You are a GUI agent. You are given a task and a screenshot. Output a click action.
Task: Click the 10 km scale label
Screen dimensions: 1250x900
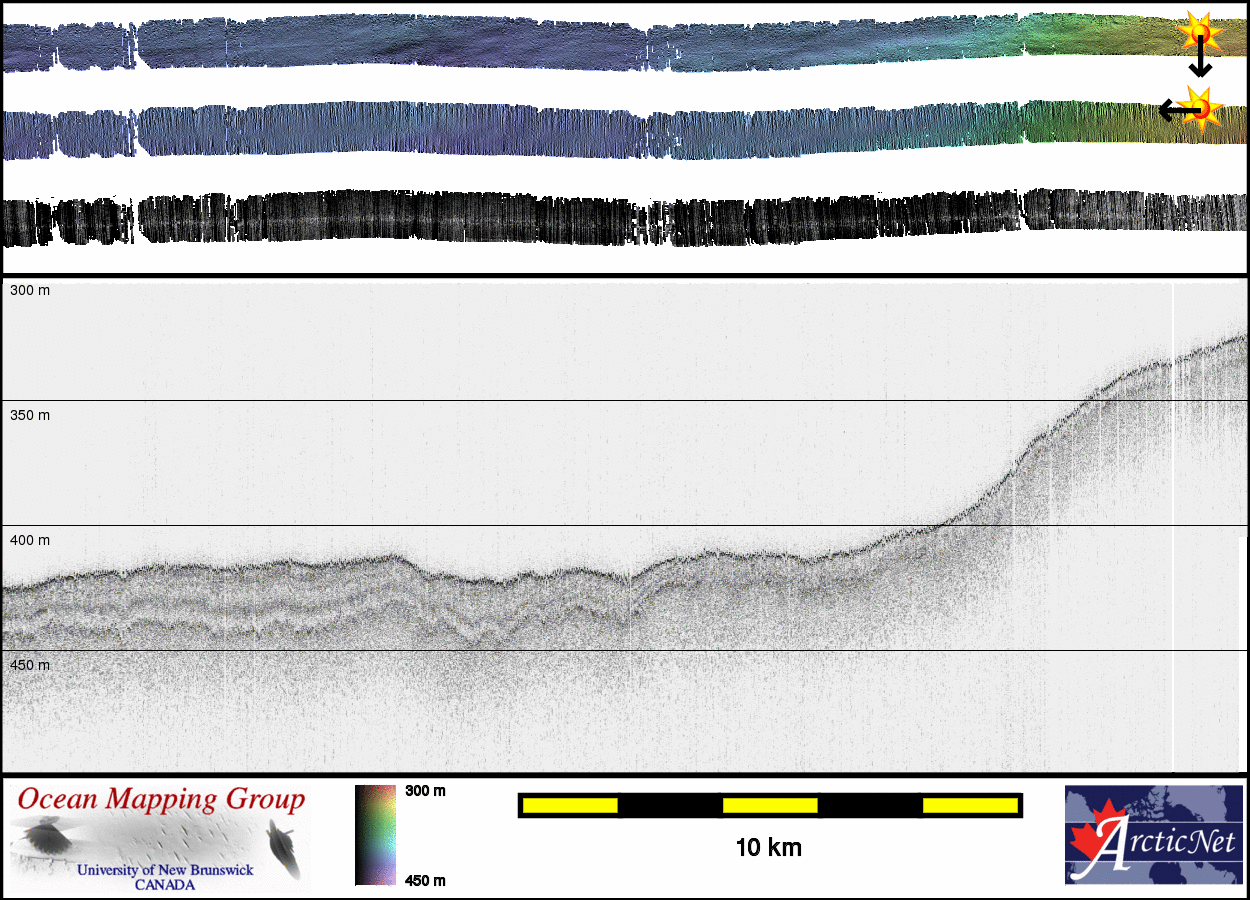(768, 848)
